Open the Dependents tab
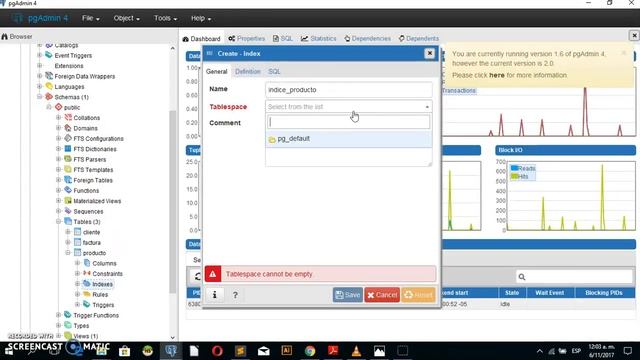Viewport: 640px width, 360px height. [x=418, y=38]
